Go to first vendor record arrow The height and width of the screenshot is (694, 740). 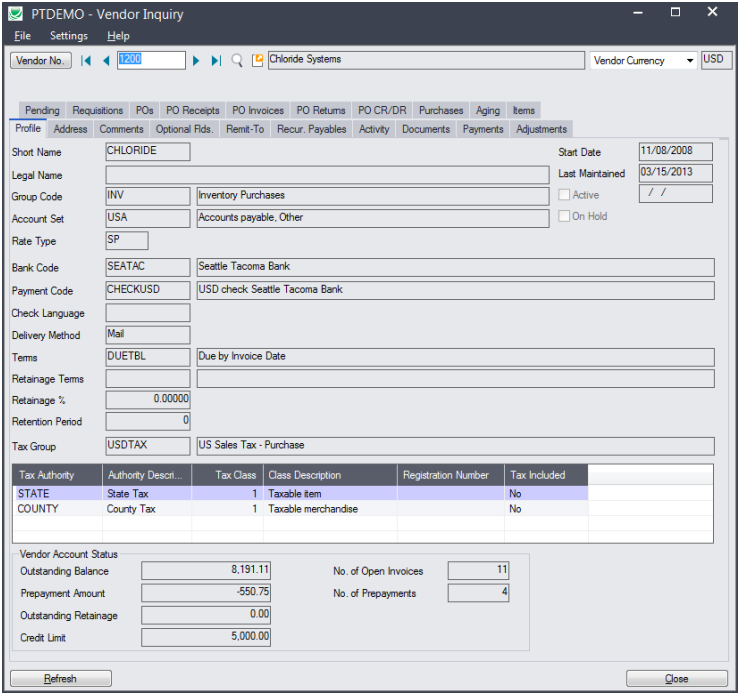coord(86,60)
